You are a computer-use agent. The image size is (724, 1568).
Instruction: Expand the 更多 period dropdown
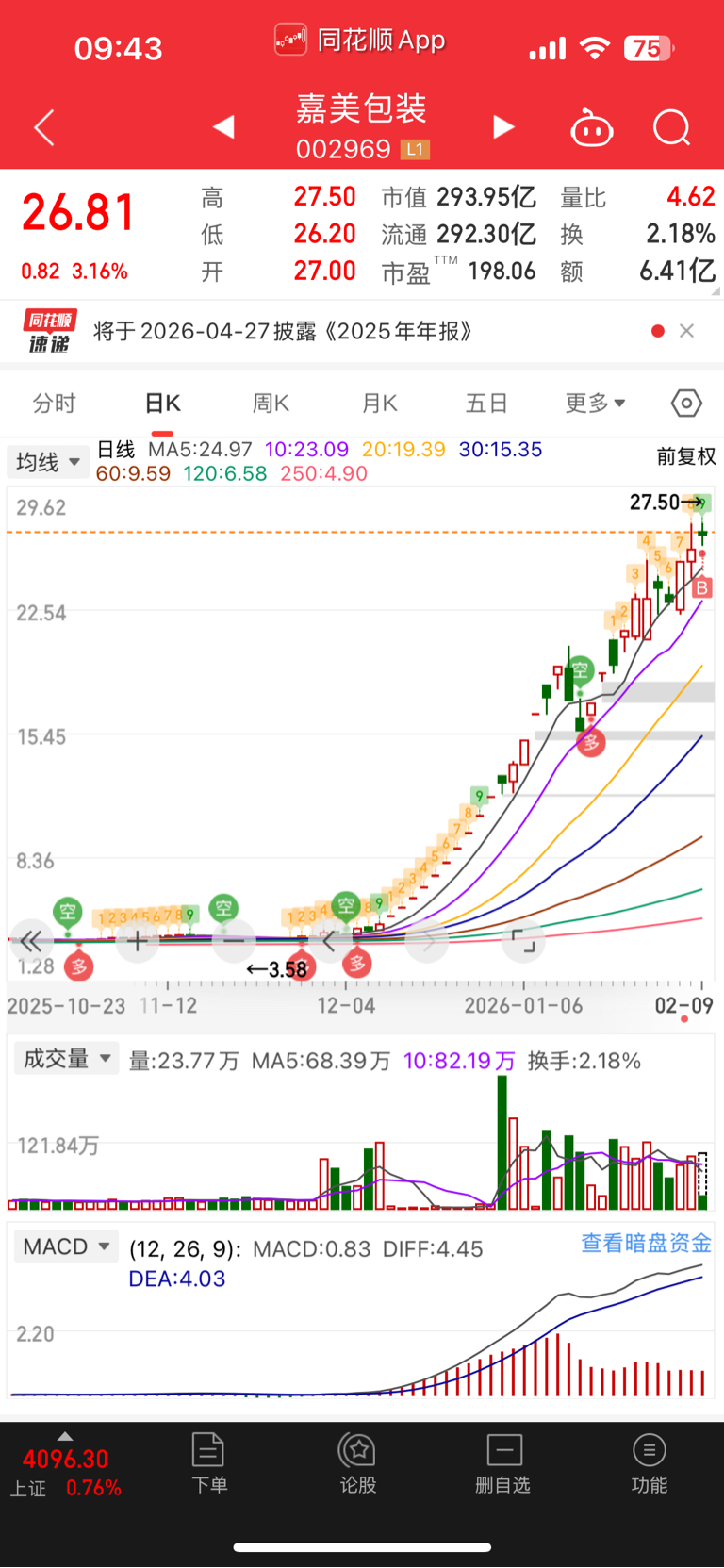pos(595,404)
